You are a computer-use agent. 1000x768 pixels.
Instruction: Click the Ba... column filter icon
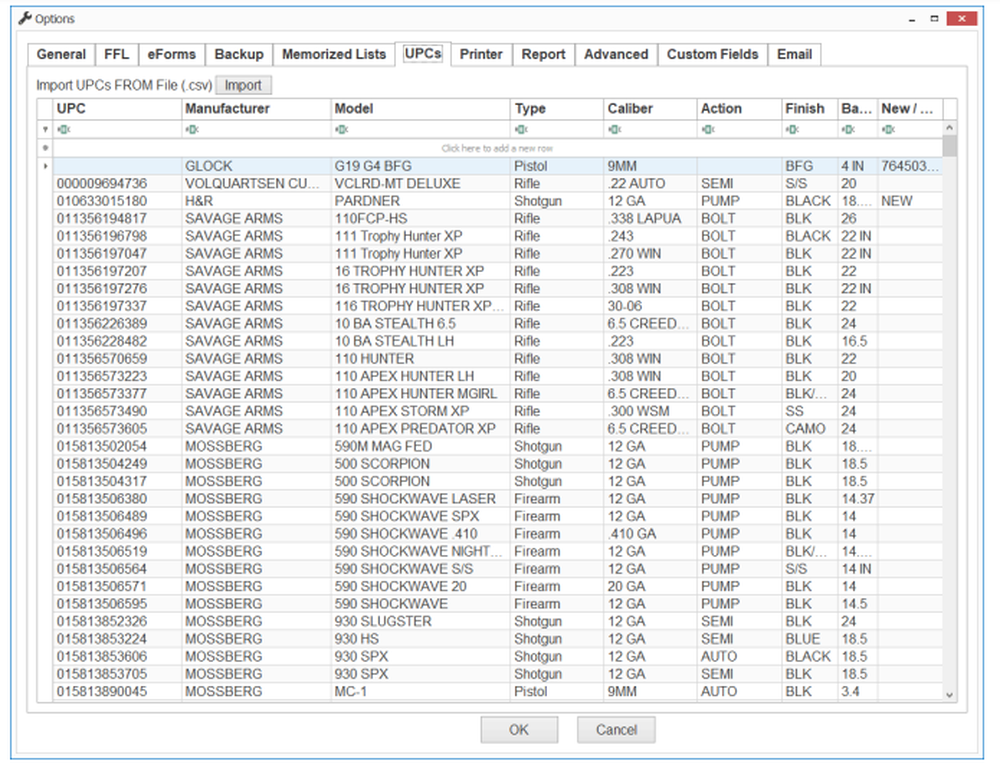pos(848,129)
